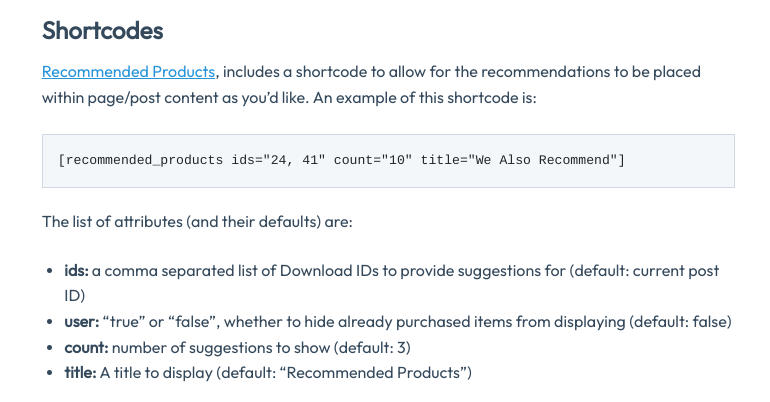Click 'An example of this shortcode is:' text
Image resolution: width=770 pixels, height=402 pixels.
coord(425,98)
